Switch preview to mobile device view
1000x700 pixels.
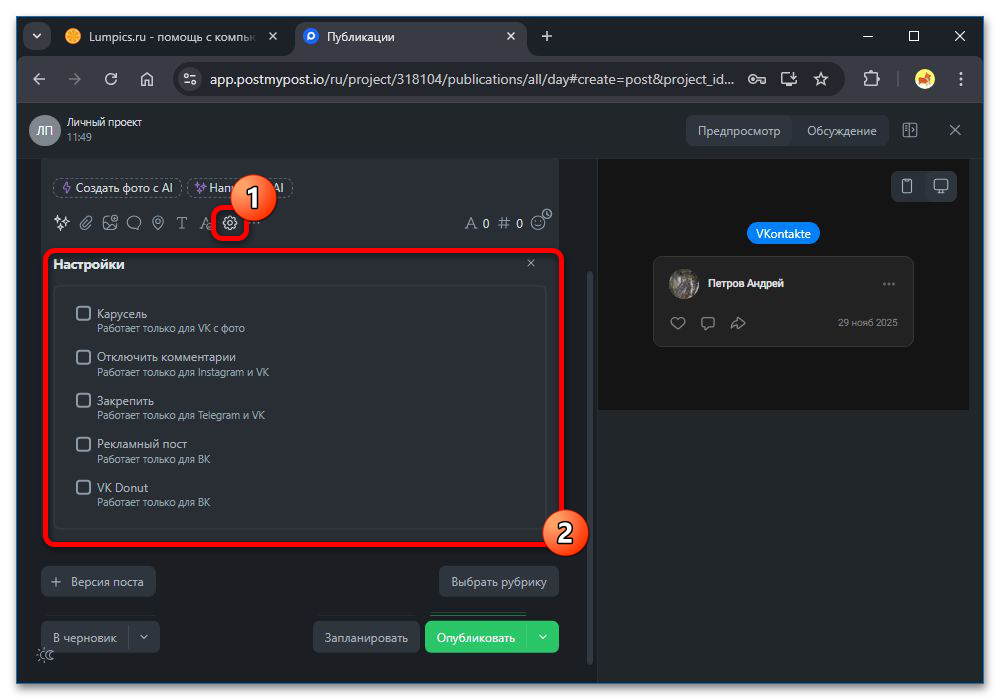click(x=907, y=186)
